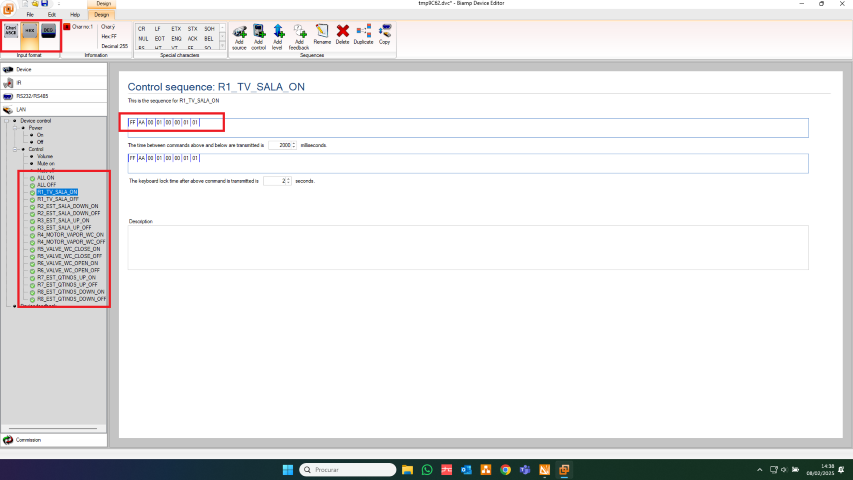The image size is (853, 480).
Task: Click the Add source icon
Action: point(239,35)
